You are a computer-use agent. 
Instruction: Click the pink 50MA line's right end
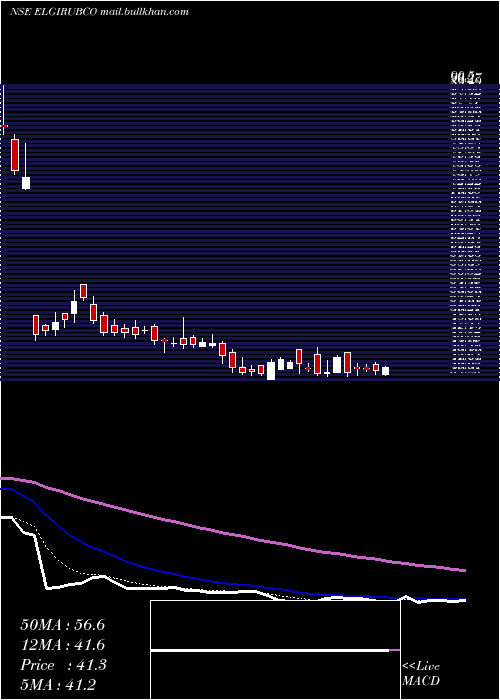click(x=464, y=570)
